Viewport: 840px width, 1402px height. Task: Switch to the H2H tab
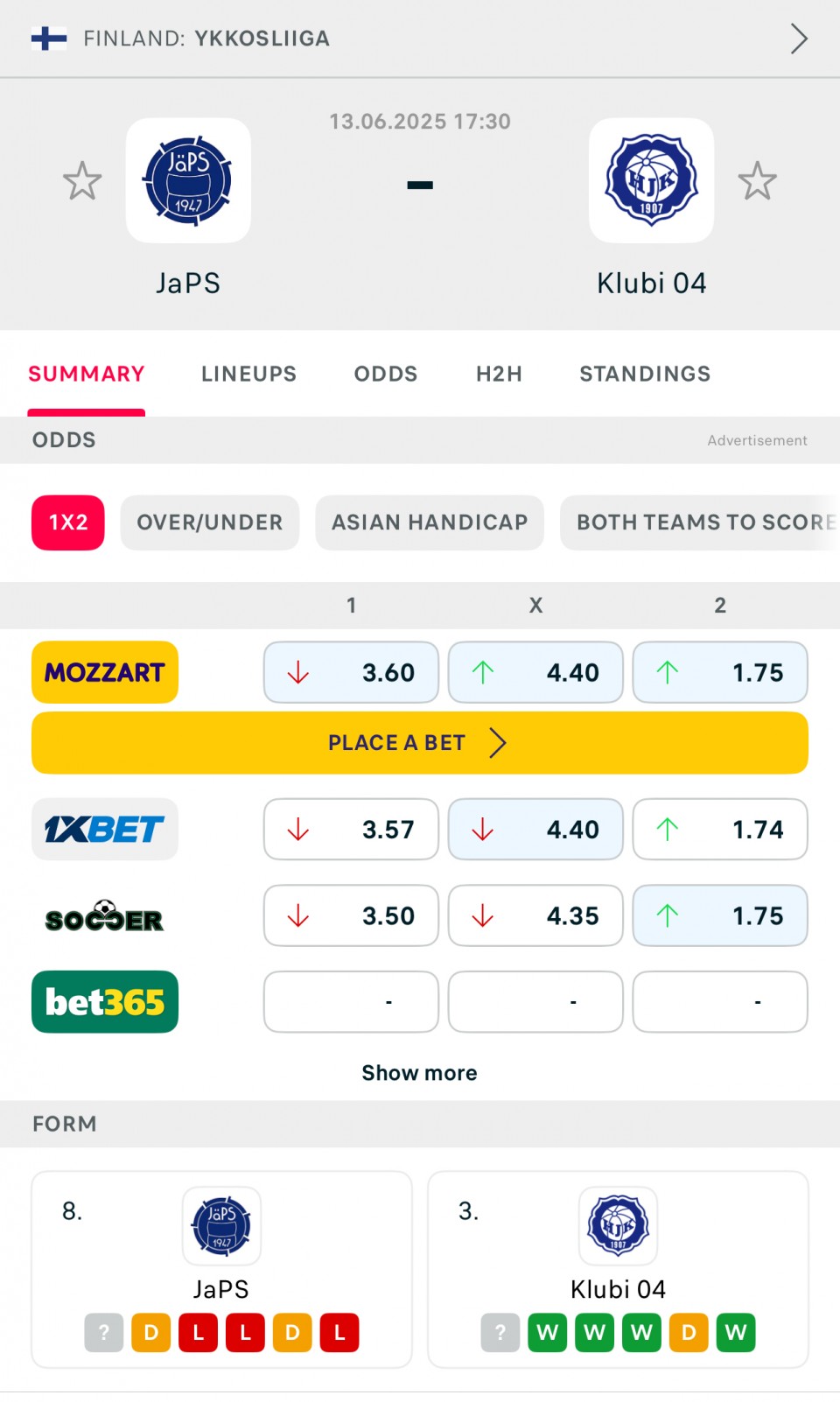[x=499, y=374]
